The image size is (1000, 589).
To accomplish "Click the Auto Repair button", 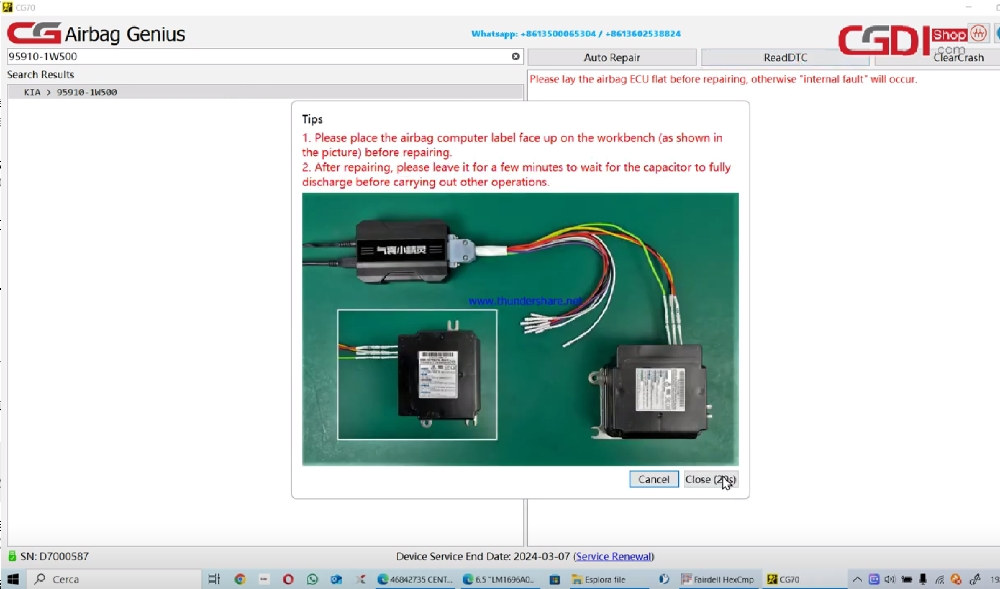I will coord(612,57).
